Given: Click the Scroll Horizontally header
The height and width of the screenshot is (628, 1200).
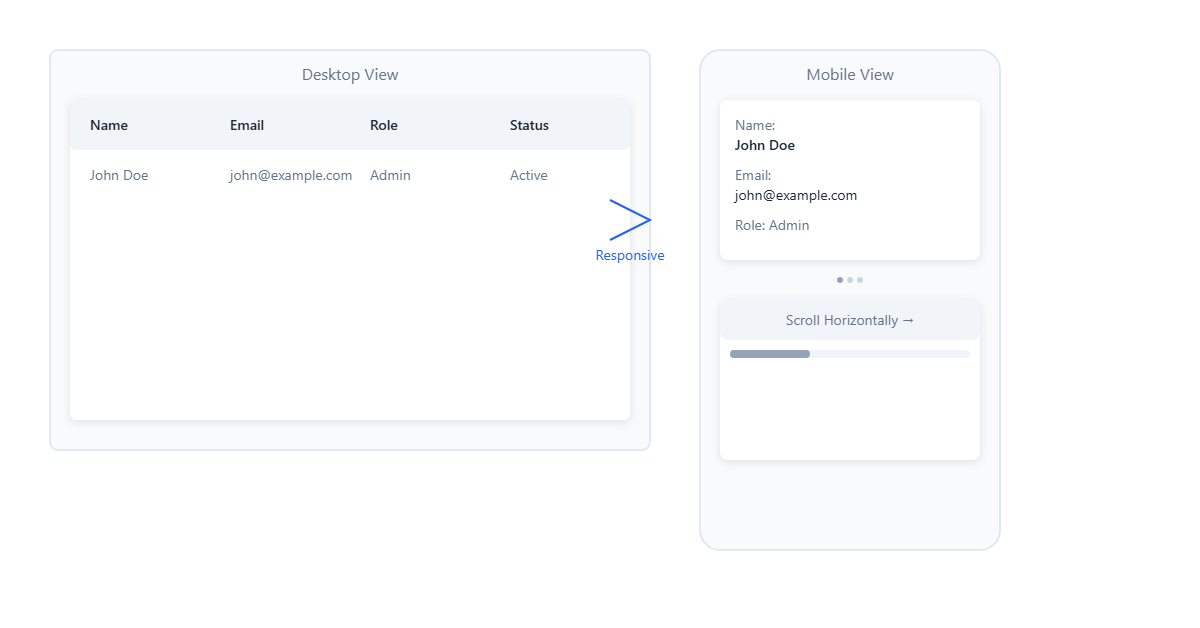Looking at the screenshot, I should tap(850, 320).
